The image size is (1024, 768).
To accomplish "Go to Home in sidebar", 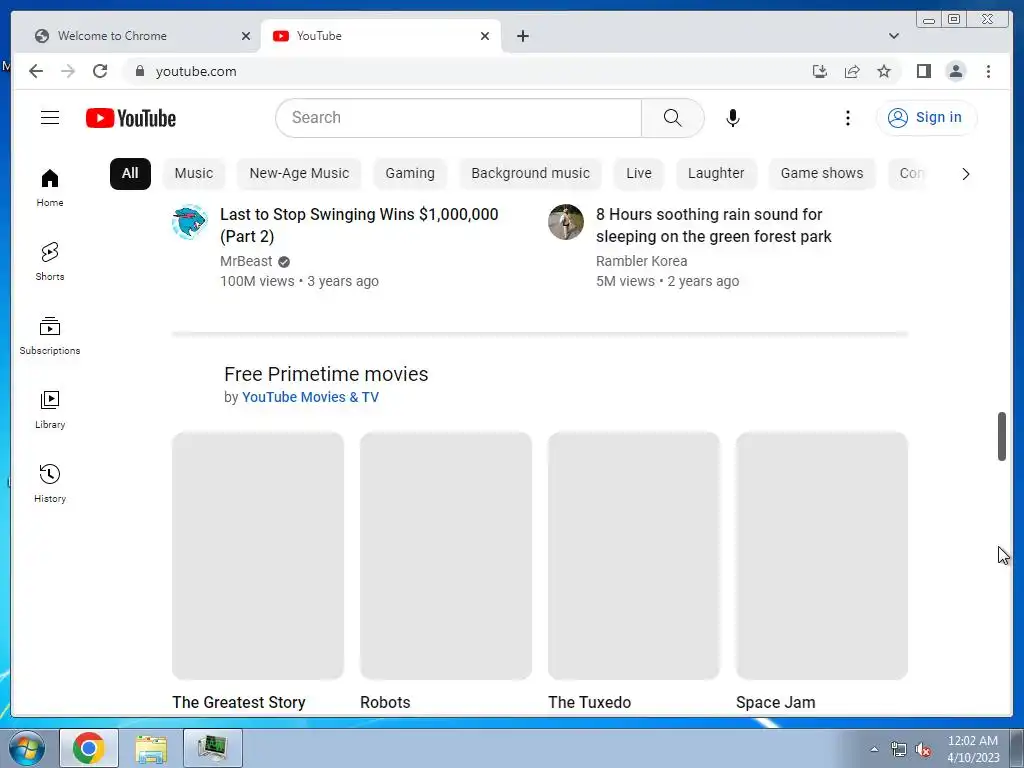I will coord(50,187).
